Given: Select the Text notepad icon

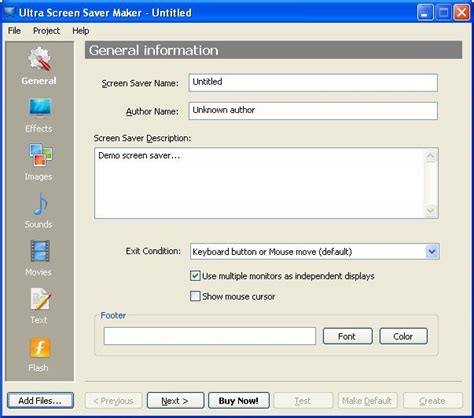Looking at the screenshot, I should coord(40,299).
